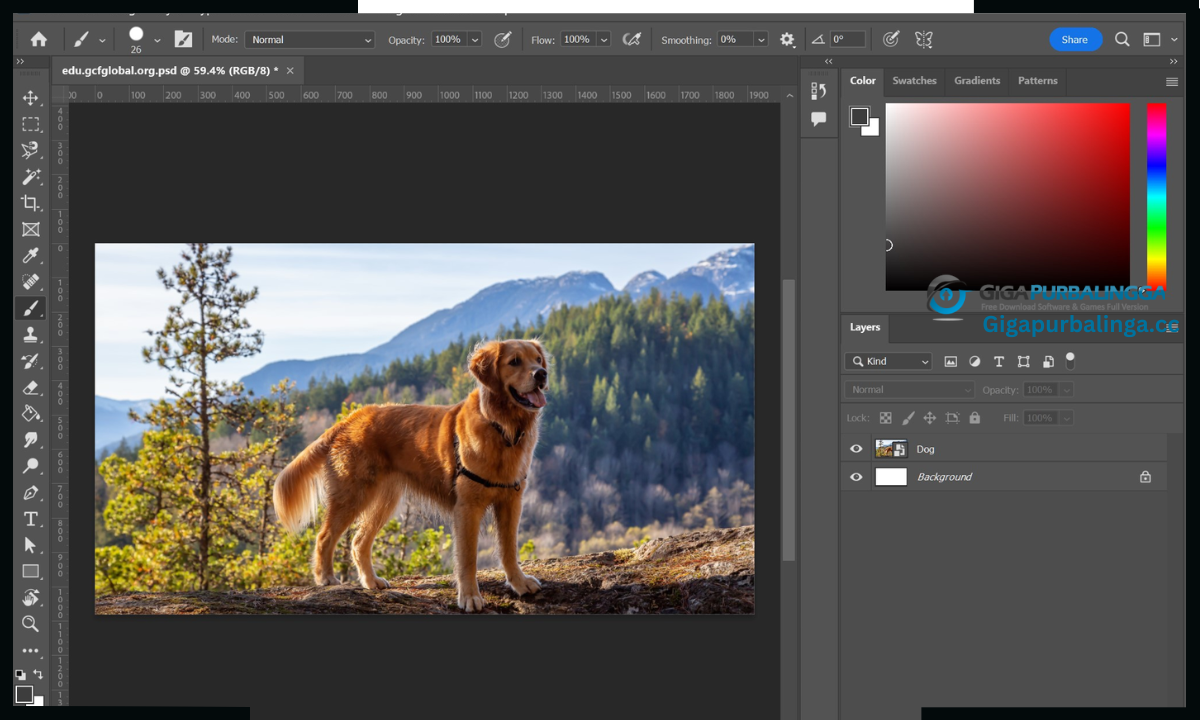
Task: Open the layer filter Kind dropdown
Action: click(888, 361)
